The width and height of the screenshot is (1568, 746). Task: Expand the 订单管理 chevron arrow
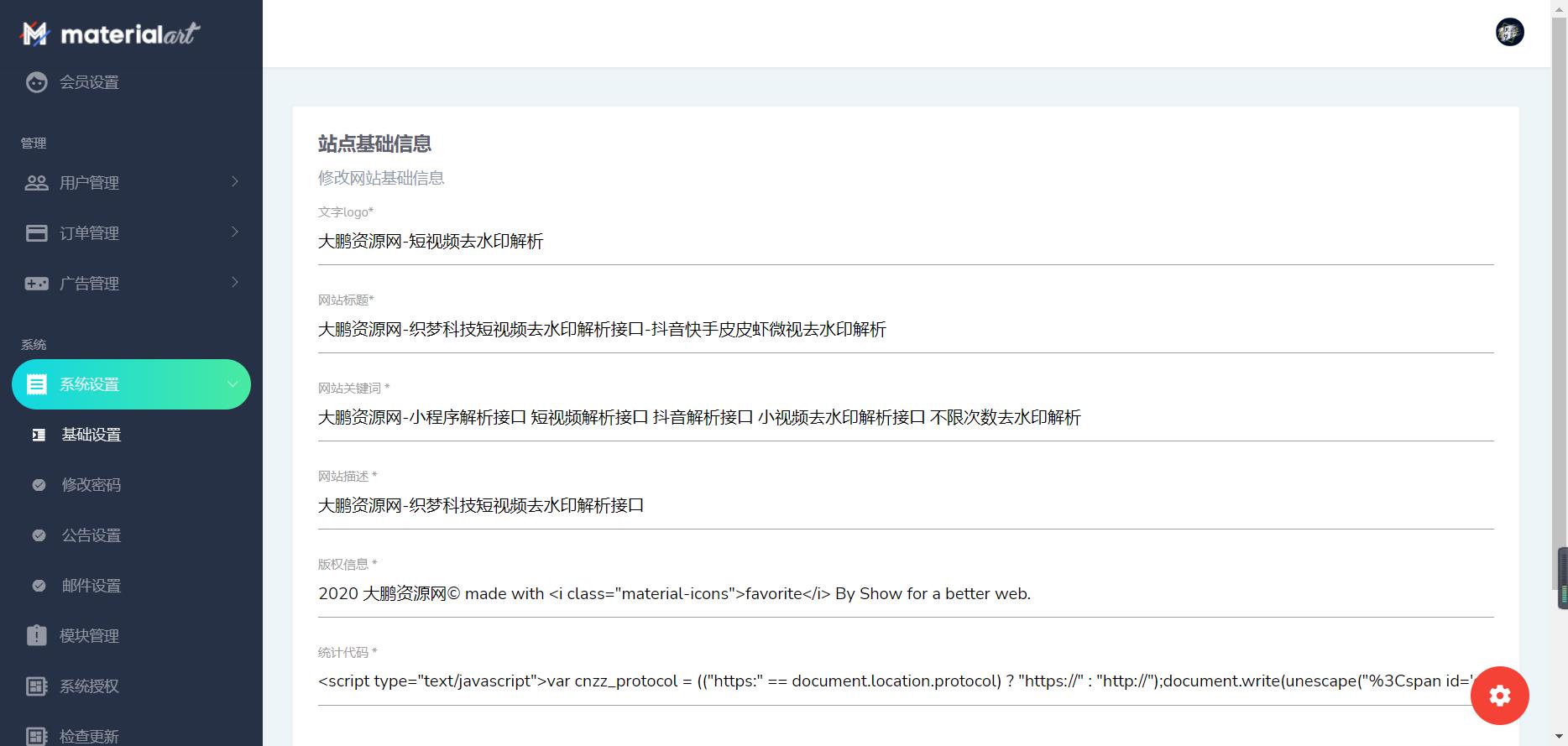235,232
